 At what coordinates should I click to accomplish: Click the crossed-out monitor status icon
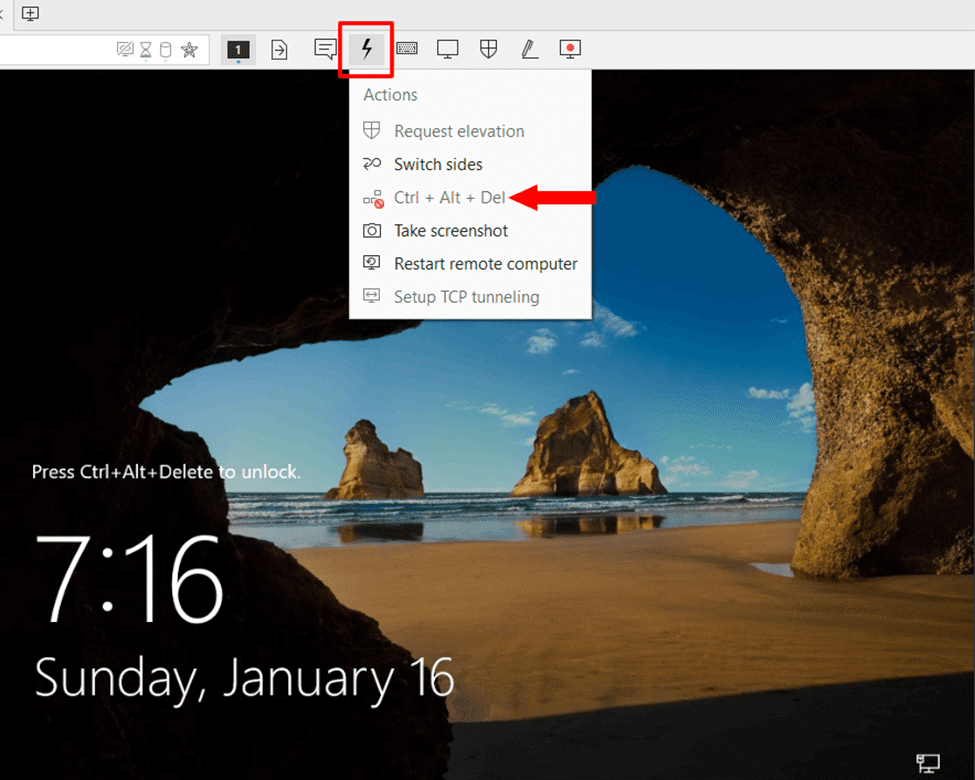(125, 49)
